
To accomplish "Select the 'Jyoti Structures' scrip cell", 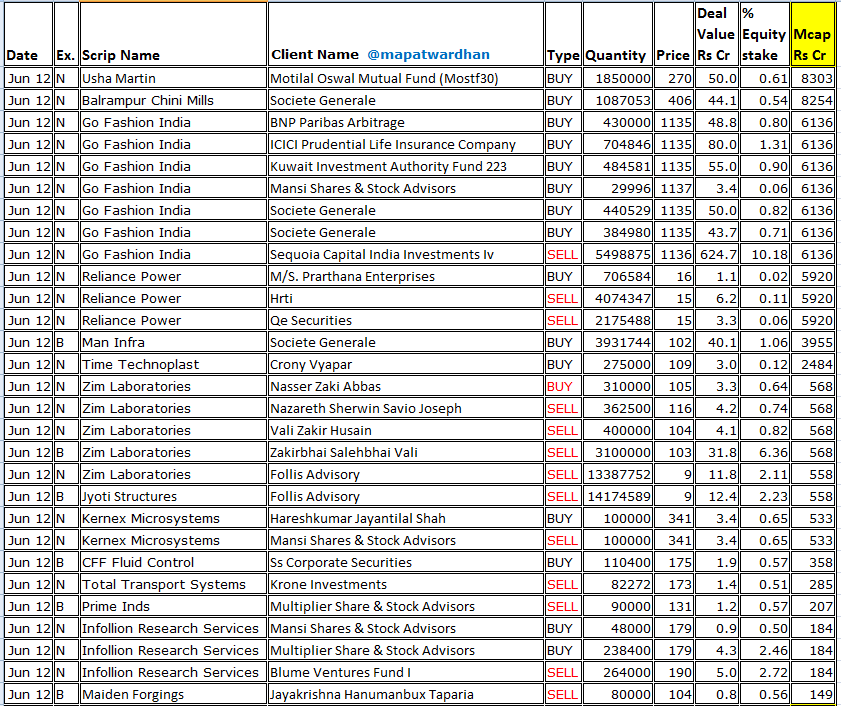I will 173,496.
